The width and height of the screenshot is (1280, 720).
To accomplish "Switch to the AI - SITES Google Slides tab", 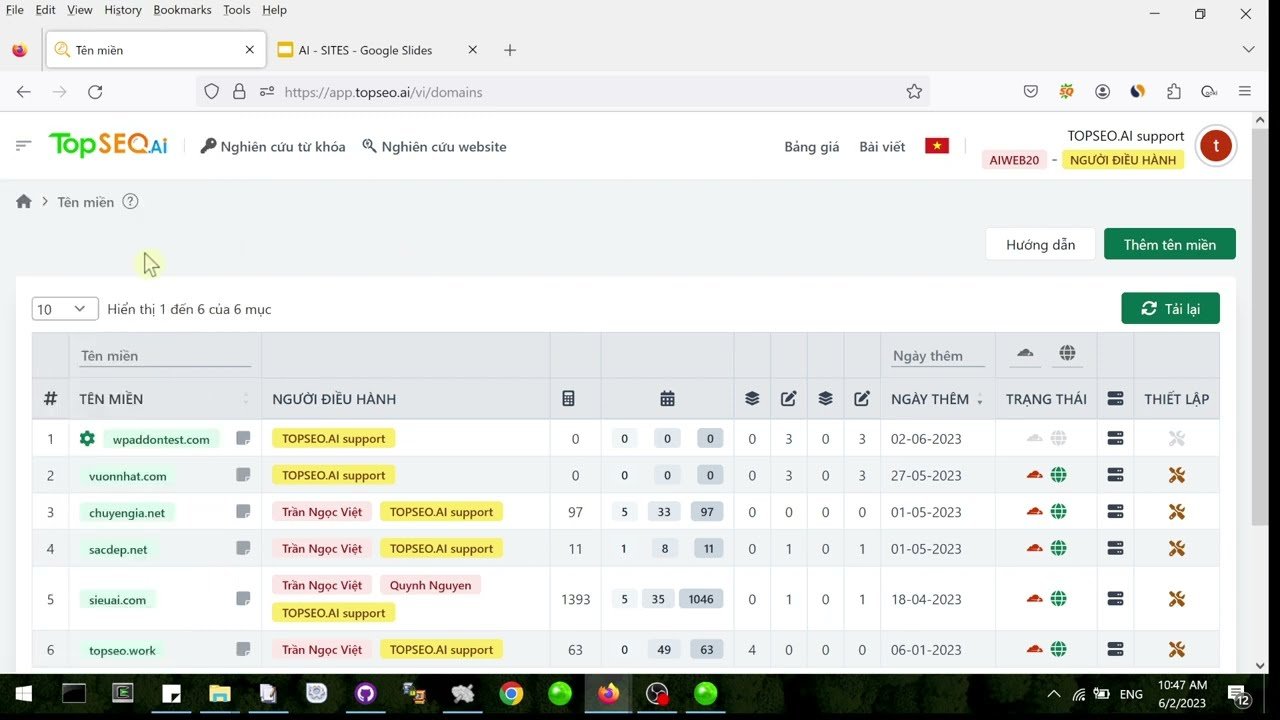I will pos(378,50).
